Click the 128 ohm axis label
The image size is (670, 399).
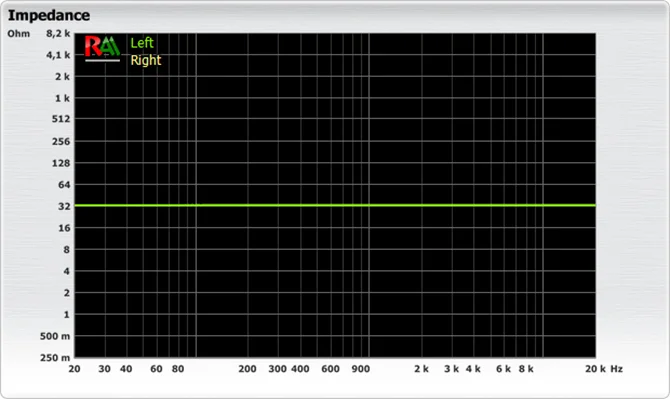click(x=61, y=163)
